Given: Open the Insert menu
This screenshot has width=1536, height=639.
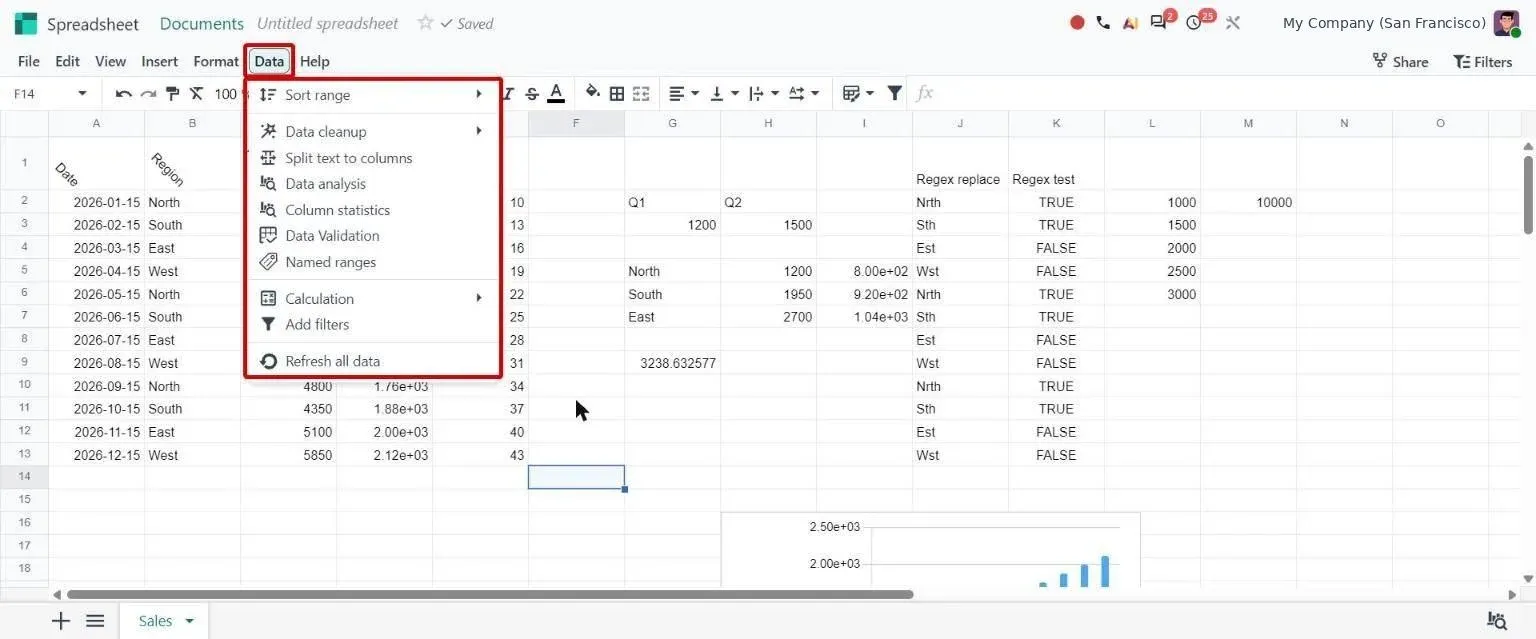Looking at the screenshot, I should coord(160,61).
